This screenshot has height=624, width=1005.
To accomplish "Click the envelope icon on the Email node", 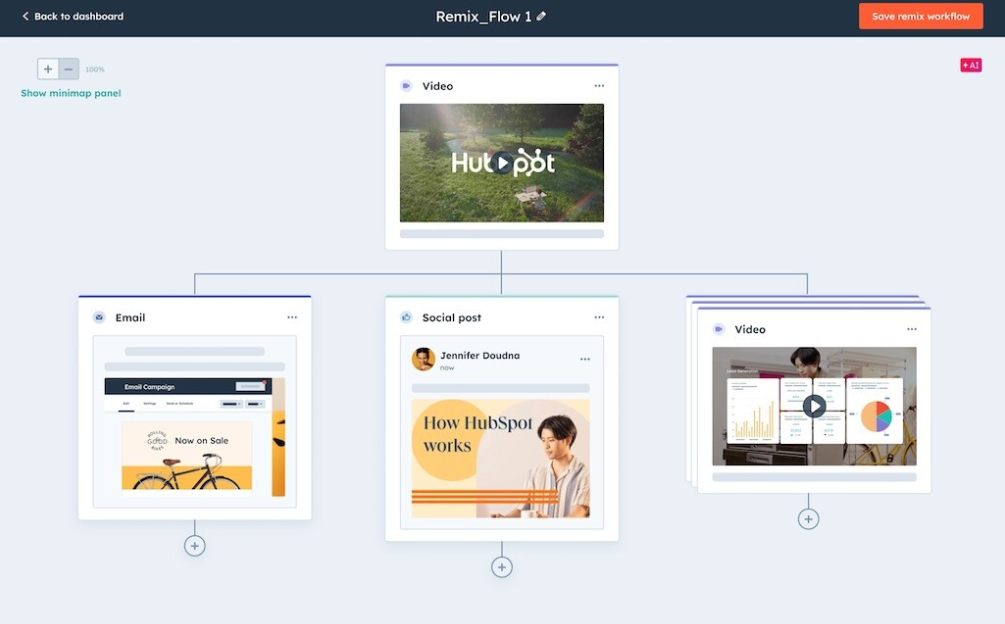I will (x=98, y=317).
